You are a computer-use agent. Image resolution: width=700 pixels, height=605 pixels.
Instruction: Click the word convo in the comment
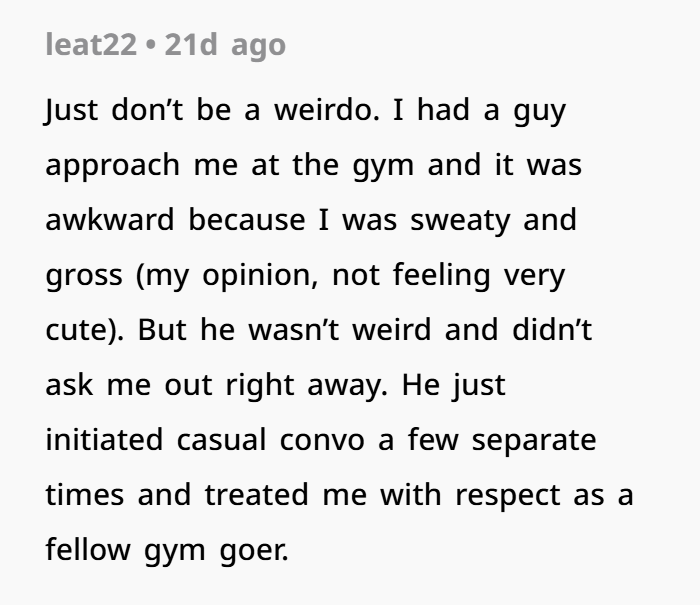[x=322, y=441]
